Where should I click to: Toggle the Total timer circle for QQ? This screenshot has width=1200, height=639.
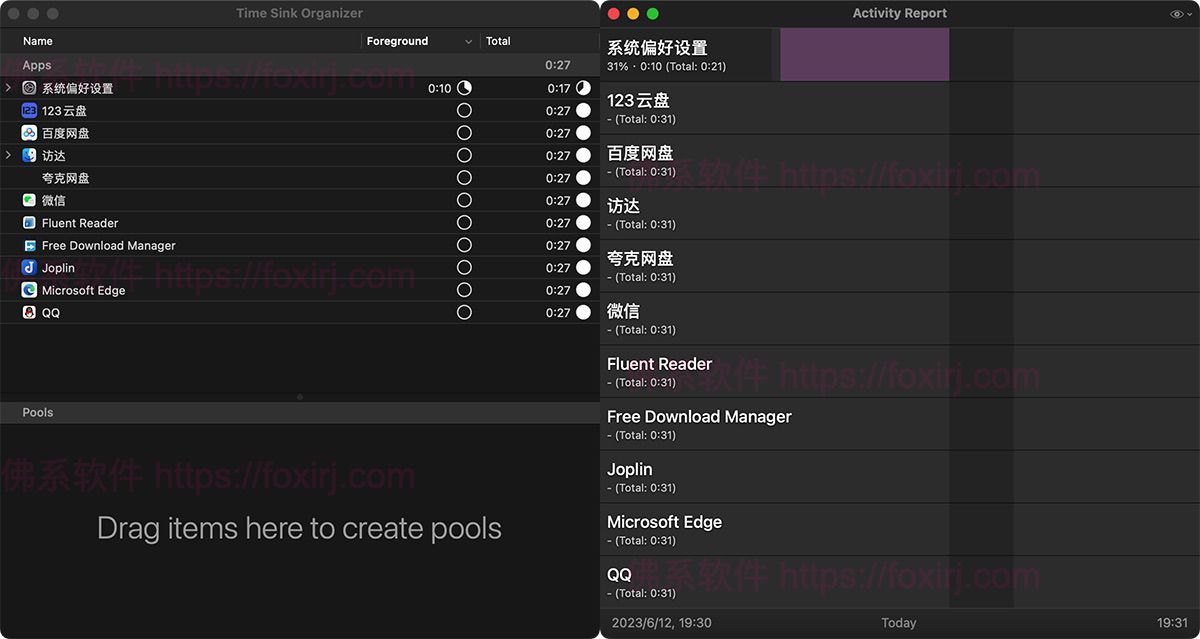[581, 312]
